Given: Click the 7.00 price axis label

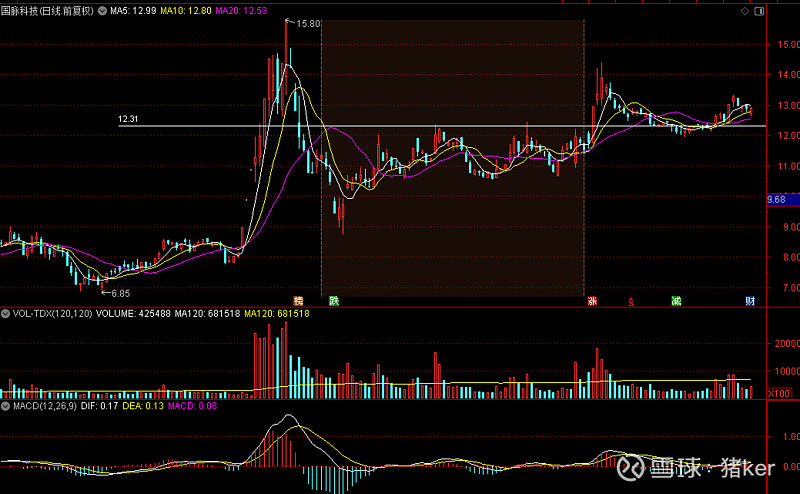Looking at the screenshot, I should (x=789, y=288).
